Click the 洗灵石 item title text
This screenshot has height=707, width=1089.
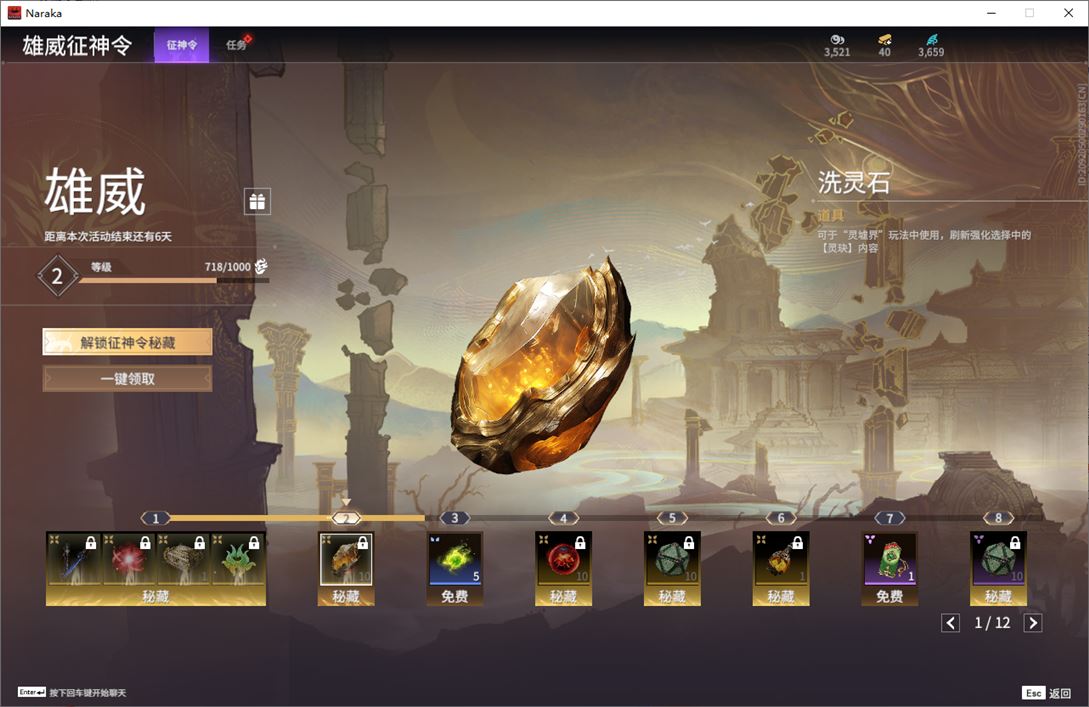854,183
